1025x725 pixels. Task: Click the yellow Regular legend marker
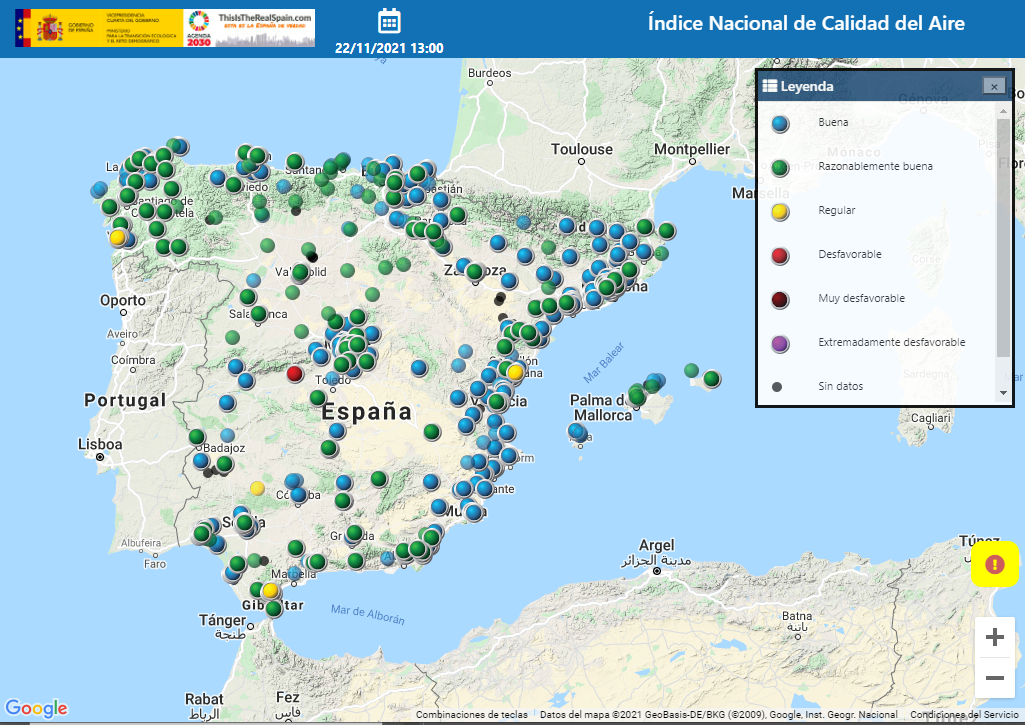tap(780, 211)
